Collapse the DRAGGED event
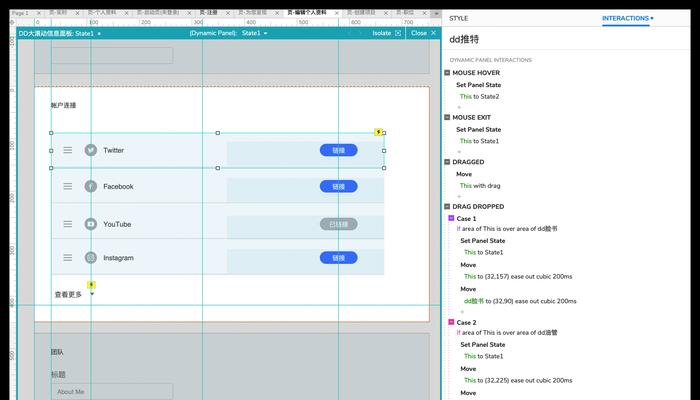Image resolution: width=700 pixels, height=400 pixels. 447,162
